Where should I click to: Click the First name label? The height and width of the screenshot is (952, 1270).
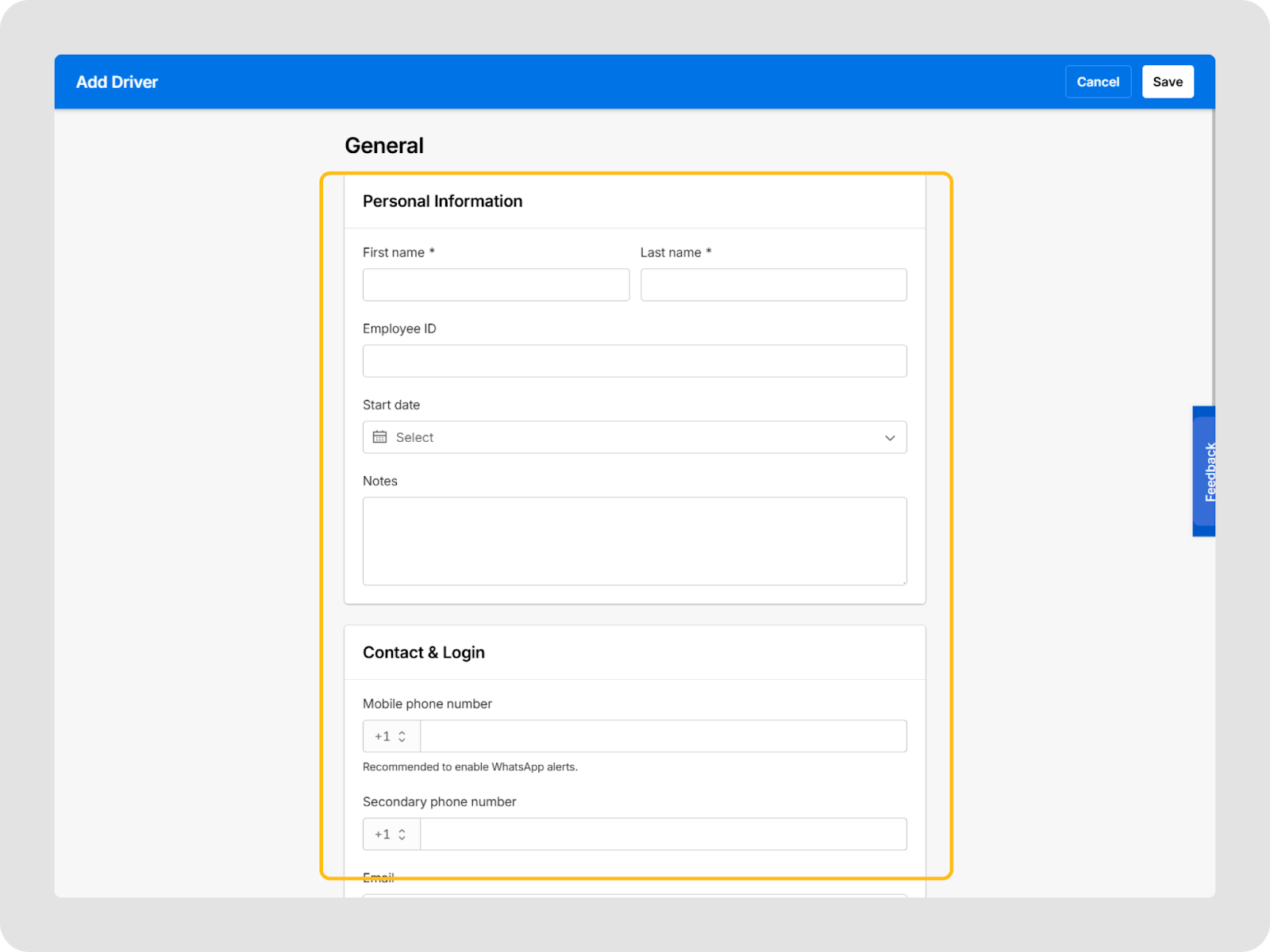pos(393,252)
